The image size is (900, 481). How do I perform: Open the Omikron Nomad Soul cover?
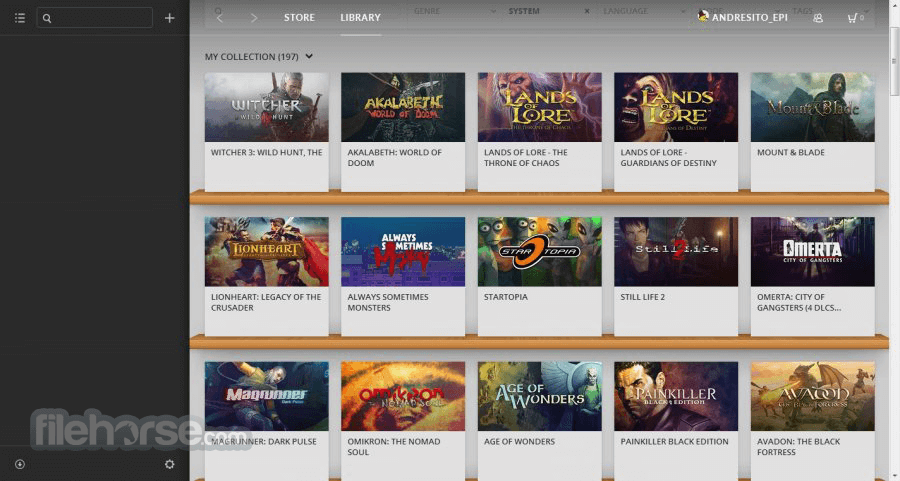[403, 397]
